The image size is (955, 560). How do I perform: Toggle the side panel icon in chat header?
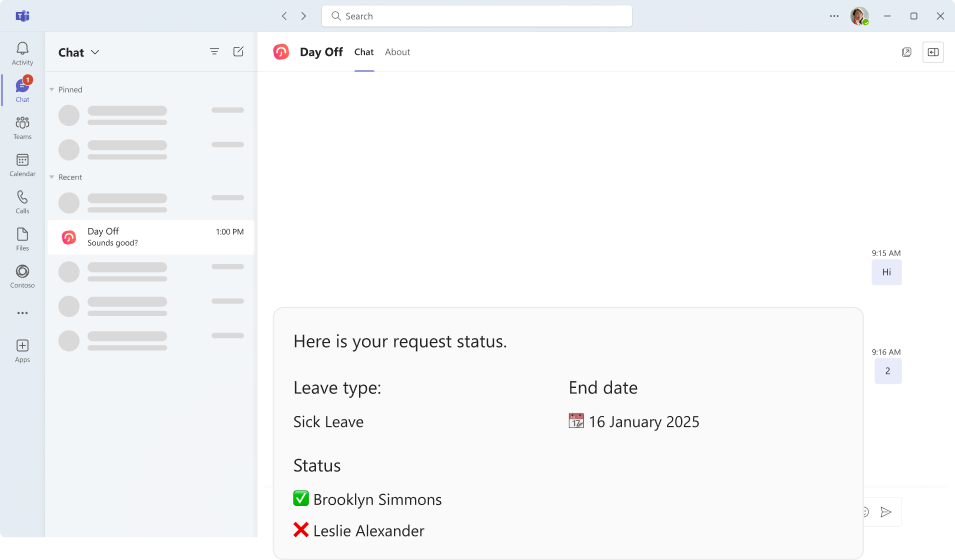coord(933,52)
